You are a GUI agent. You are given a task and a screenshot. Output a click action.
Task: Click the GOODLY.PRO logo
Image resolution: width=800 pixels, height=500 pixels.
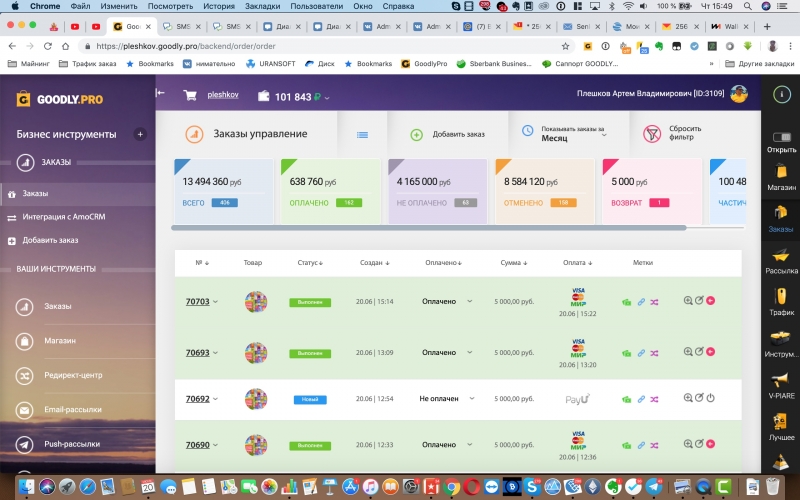[60, 99]
